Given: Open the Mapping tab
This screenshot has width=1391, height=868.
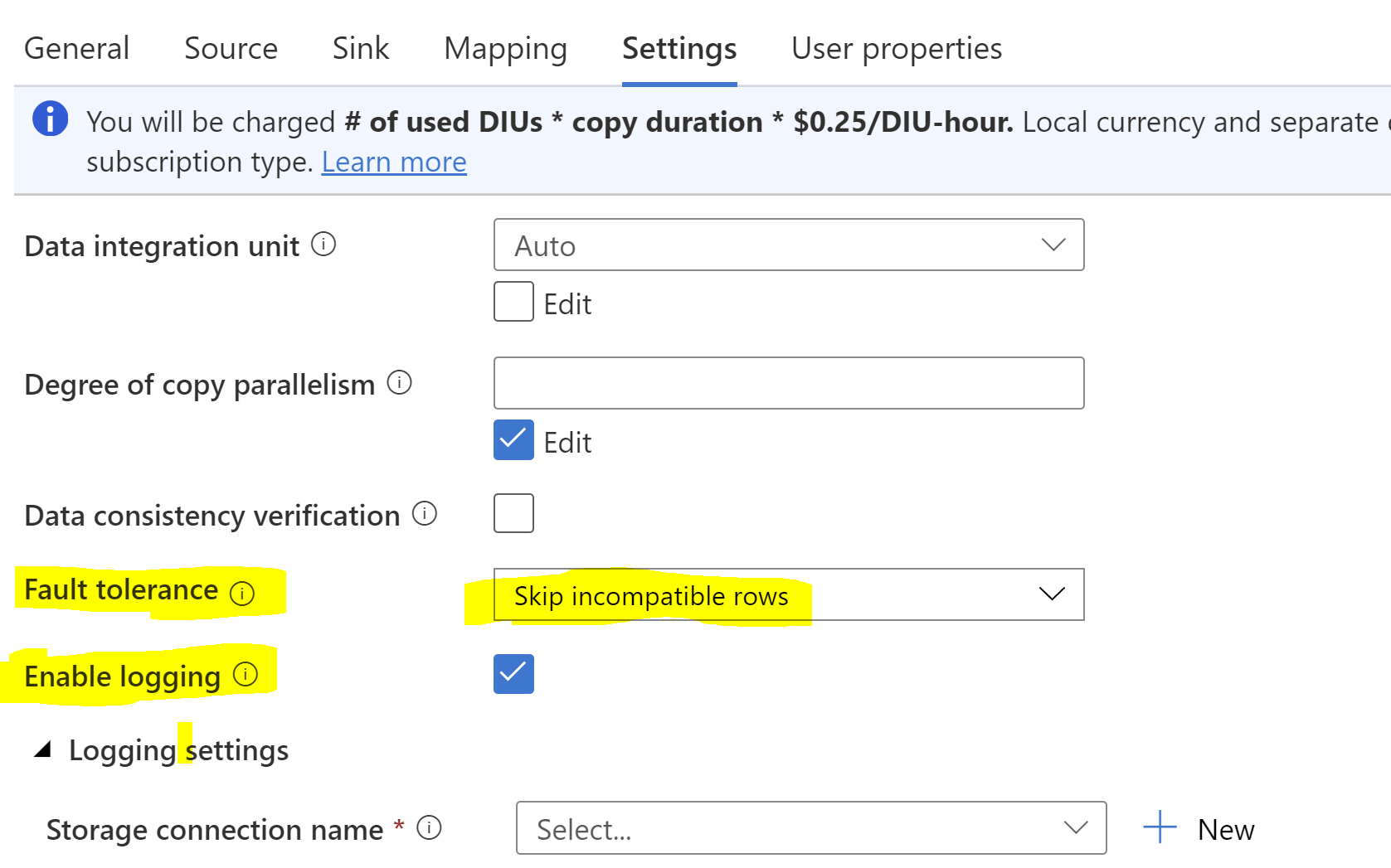Looking at the screenshot, I should point(504,48).
